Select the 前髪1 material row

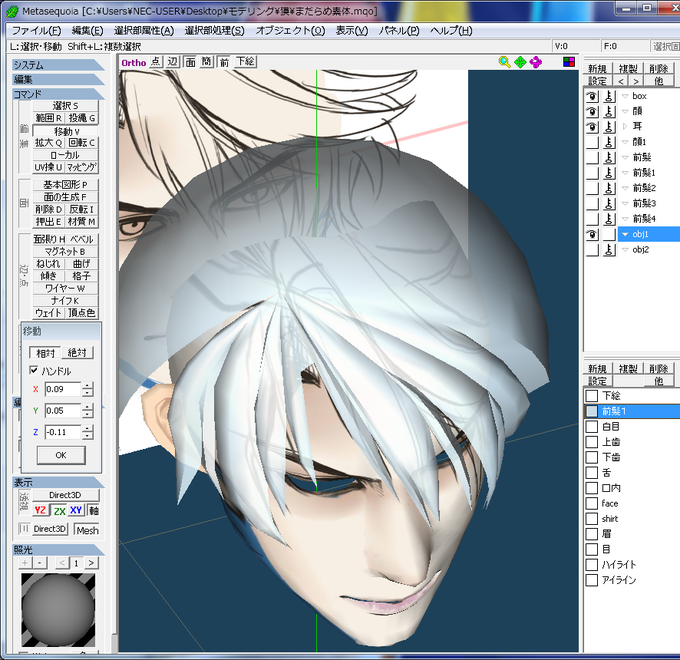click(632, 411)
